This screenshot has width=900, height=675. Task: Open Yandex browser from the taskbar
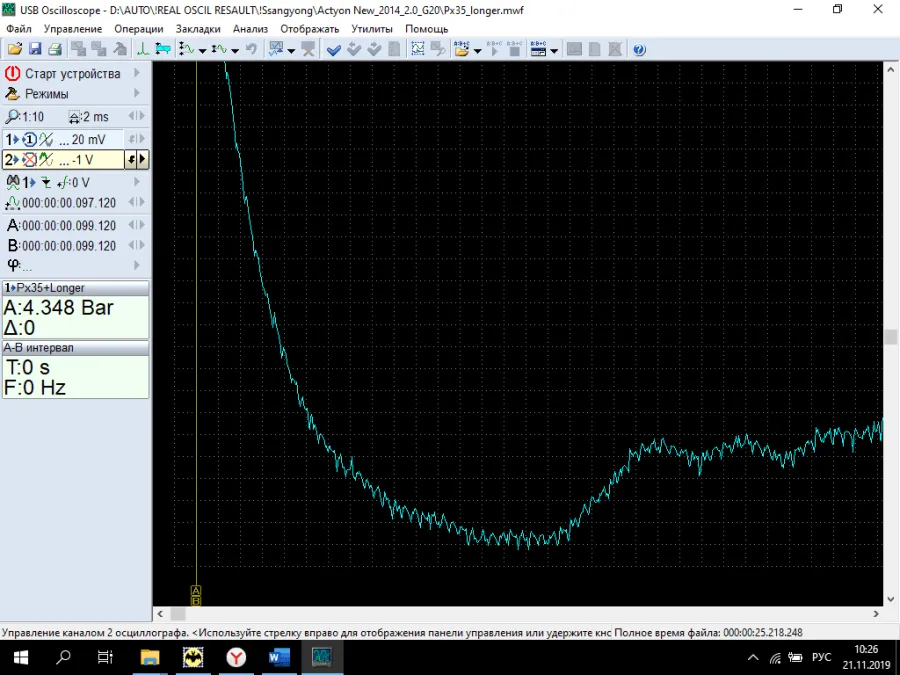click(236, 657)
